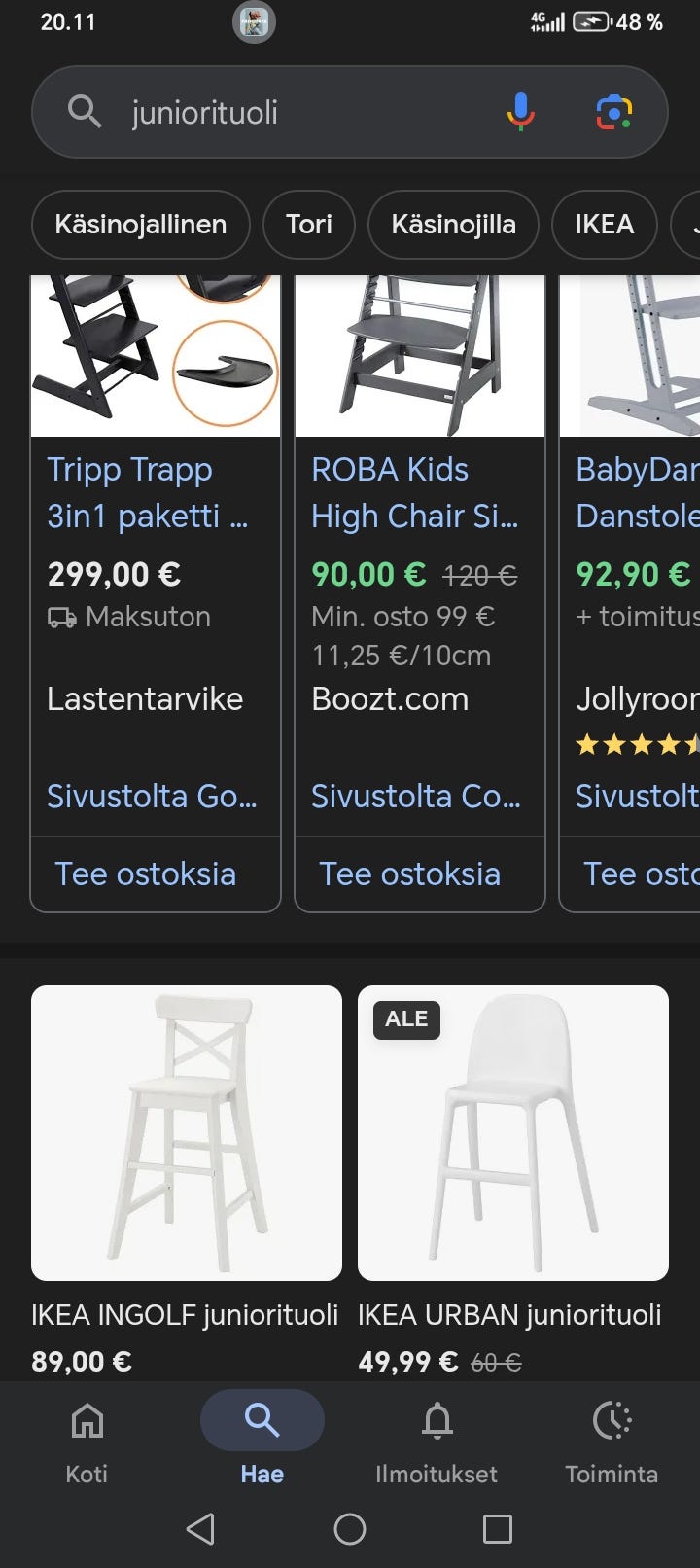Tap Tee ostoksia under ROBA Kids chair

[x=409, y=873]
